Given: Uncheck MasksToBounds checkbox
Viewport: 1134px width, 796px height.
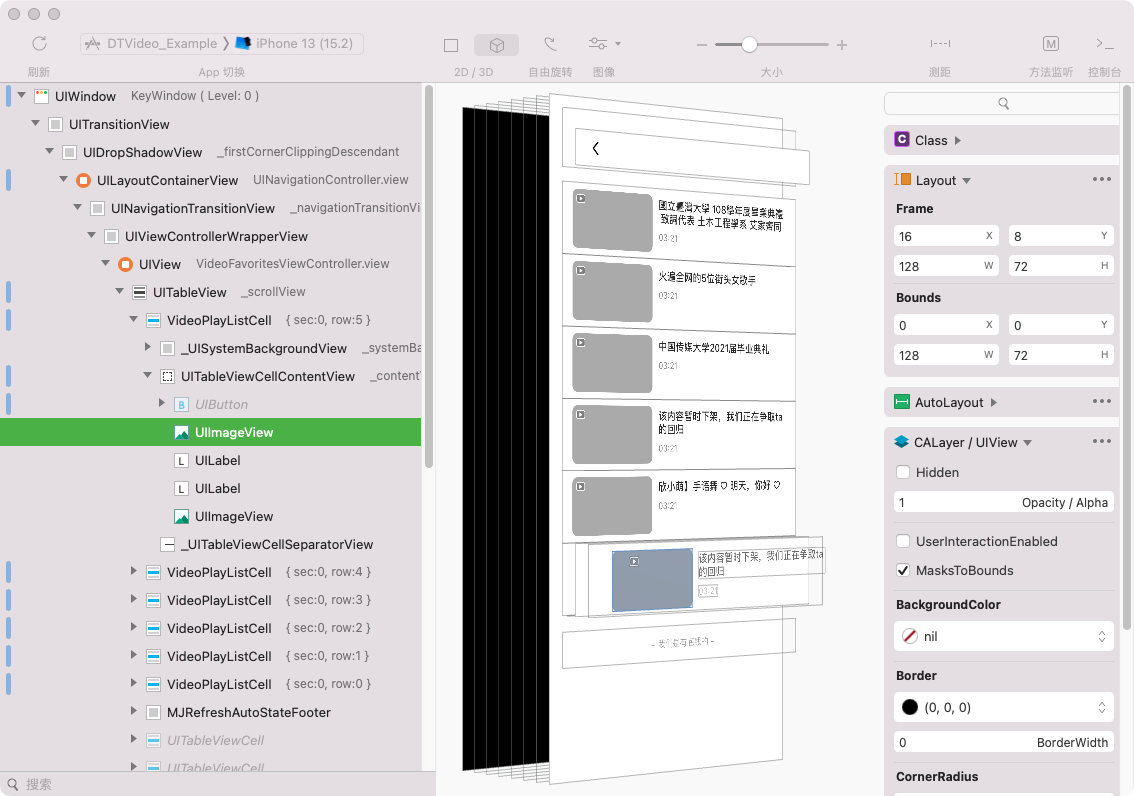Looking at the screenshot, I should [x=903, y=570].
